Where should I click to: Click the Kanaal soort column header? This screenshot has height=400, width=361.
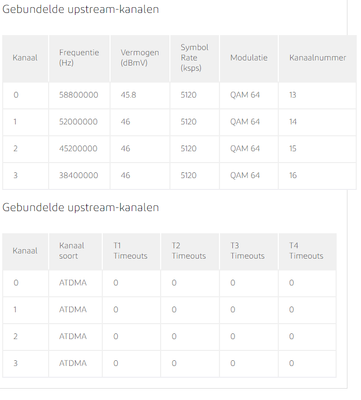75,251
